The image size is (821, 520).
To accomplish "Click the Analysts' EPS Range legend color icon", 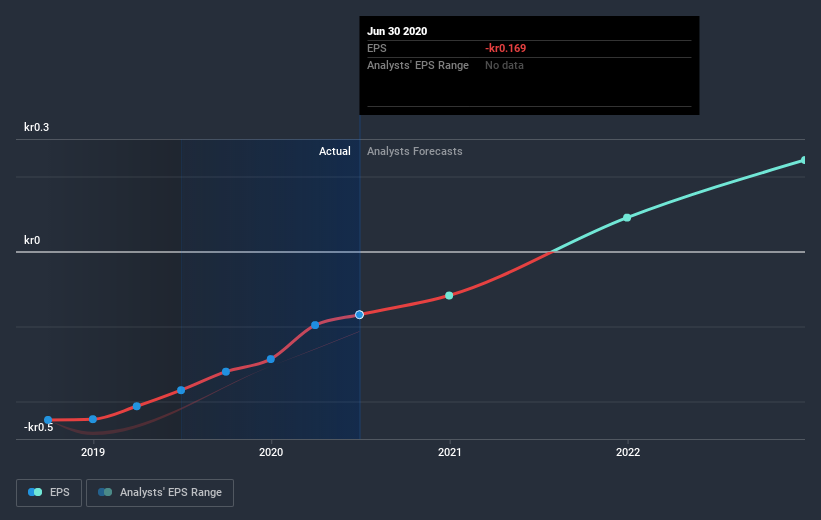I will tap(105, 492).
